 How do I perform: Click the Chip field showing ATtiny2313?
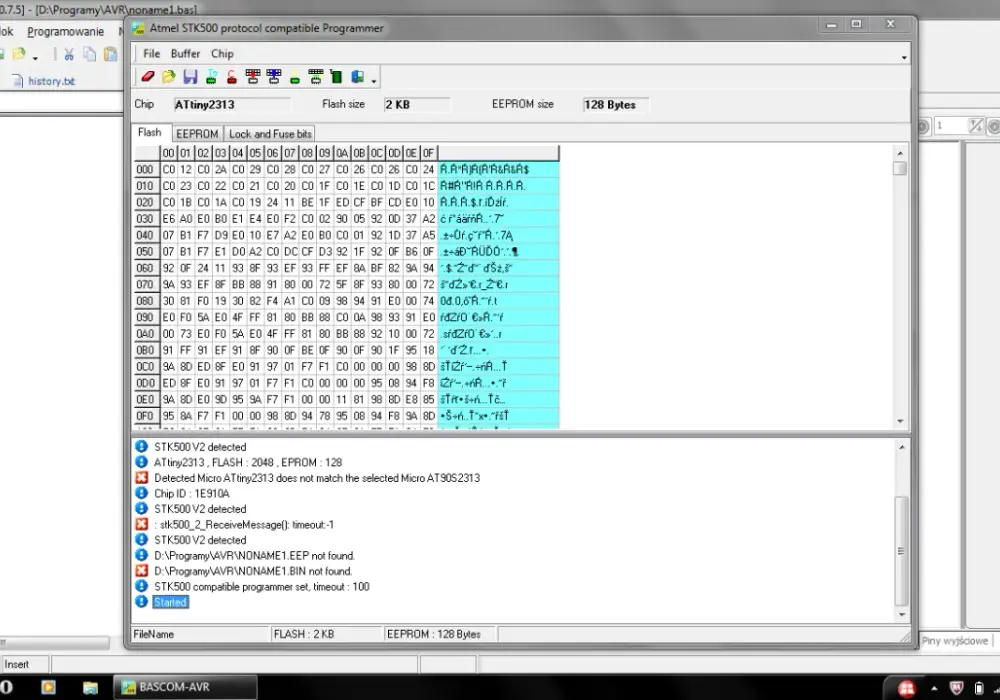(x=232, y=105)
